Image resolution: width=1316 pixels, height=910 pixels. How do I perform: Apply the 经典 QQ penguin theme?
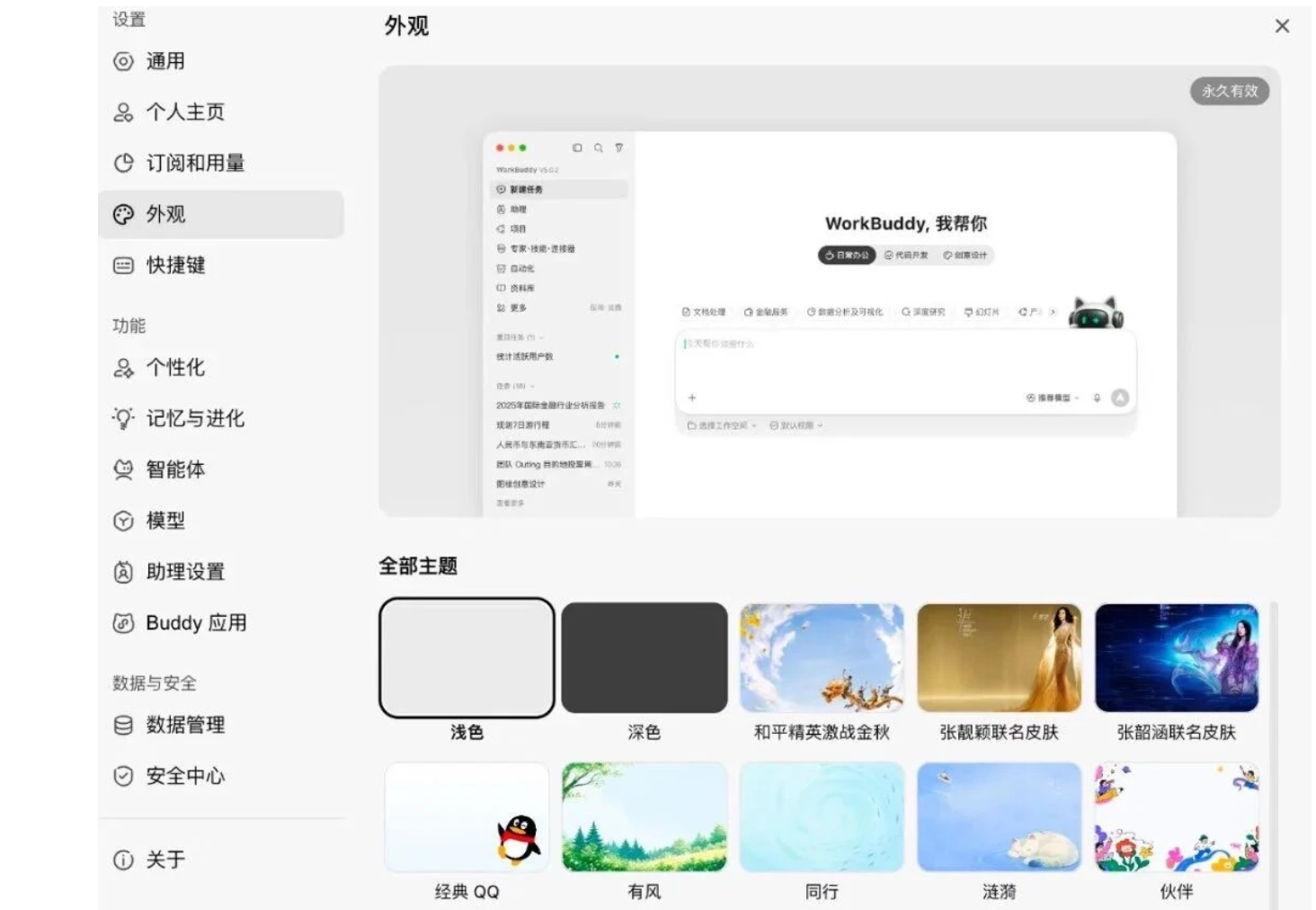[467, 817]
